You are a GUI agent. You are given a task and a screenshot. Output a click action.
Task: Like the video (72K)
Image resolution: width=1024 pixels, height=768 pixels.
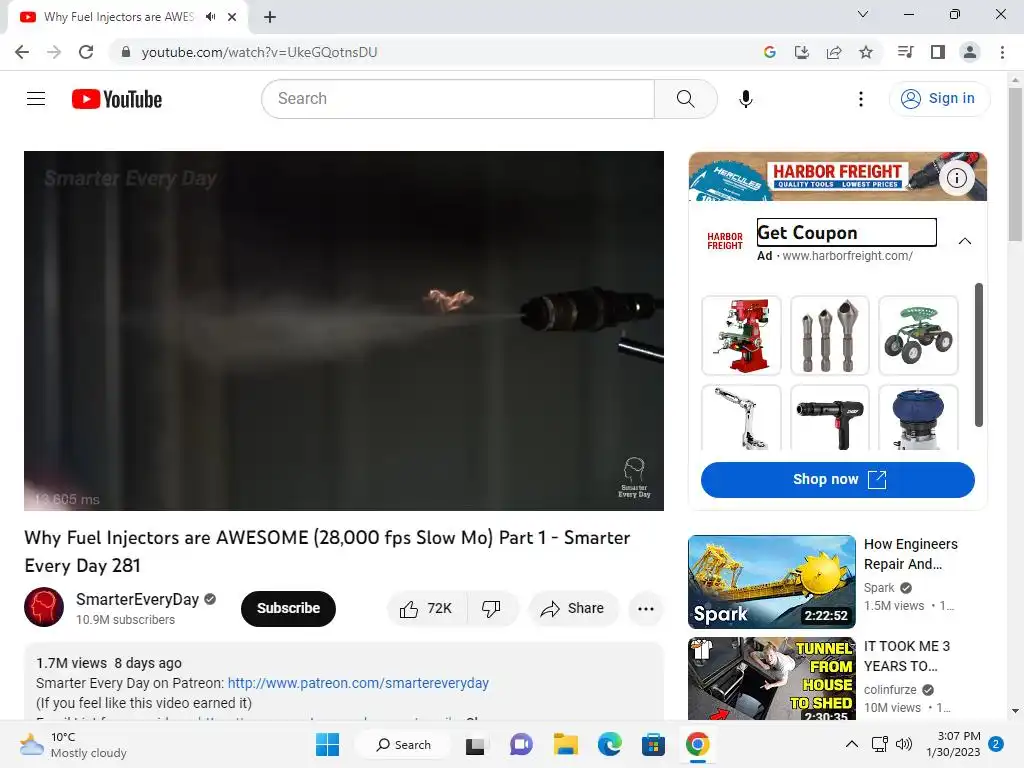[x=427, y=609]
